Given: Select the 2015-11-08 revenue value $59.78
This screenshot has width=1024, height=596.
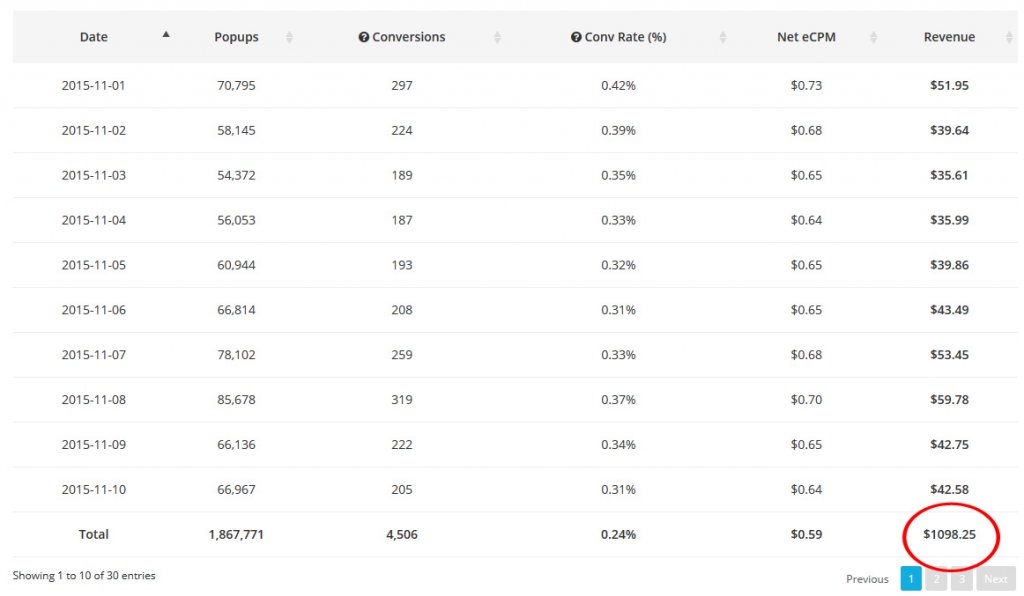Looking at the screenshot, I should [949, 400].
